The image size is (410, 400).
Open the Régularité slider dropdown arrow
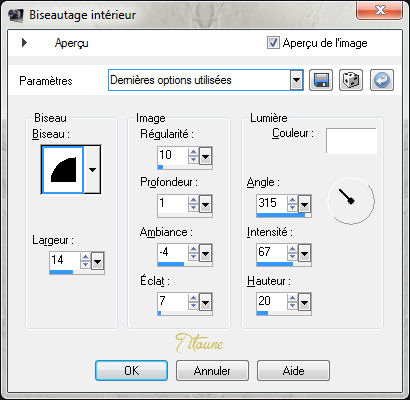(205, 156)
